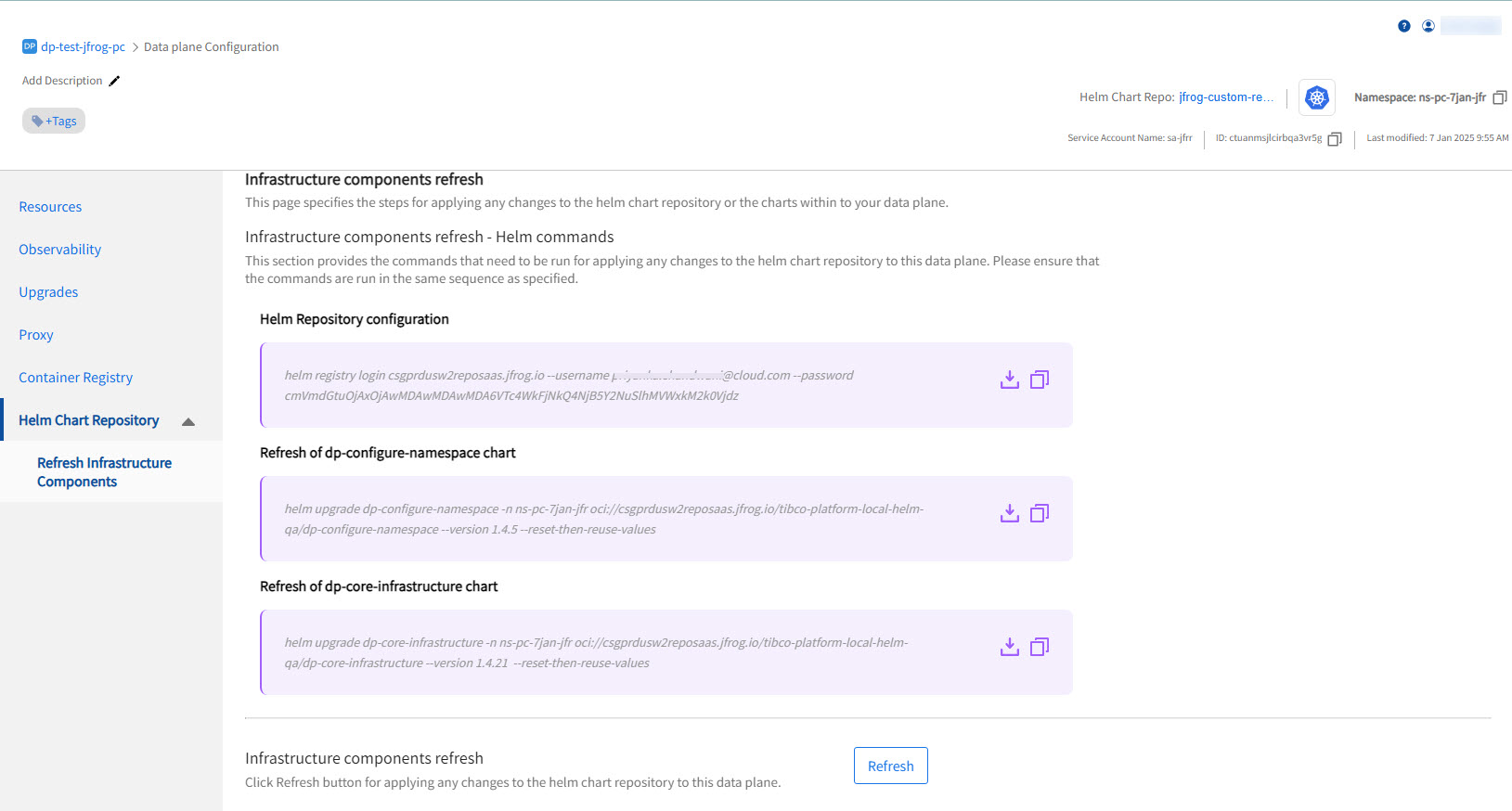This screenshot has height=811, width=1512.
Task: Open the help question mark icon
Action: tap(1404, 26)
